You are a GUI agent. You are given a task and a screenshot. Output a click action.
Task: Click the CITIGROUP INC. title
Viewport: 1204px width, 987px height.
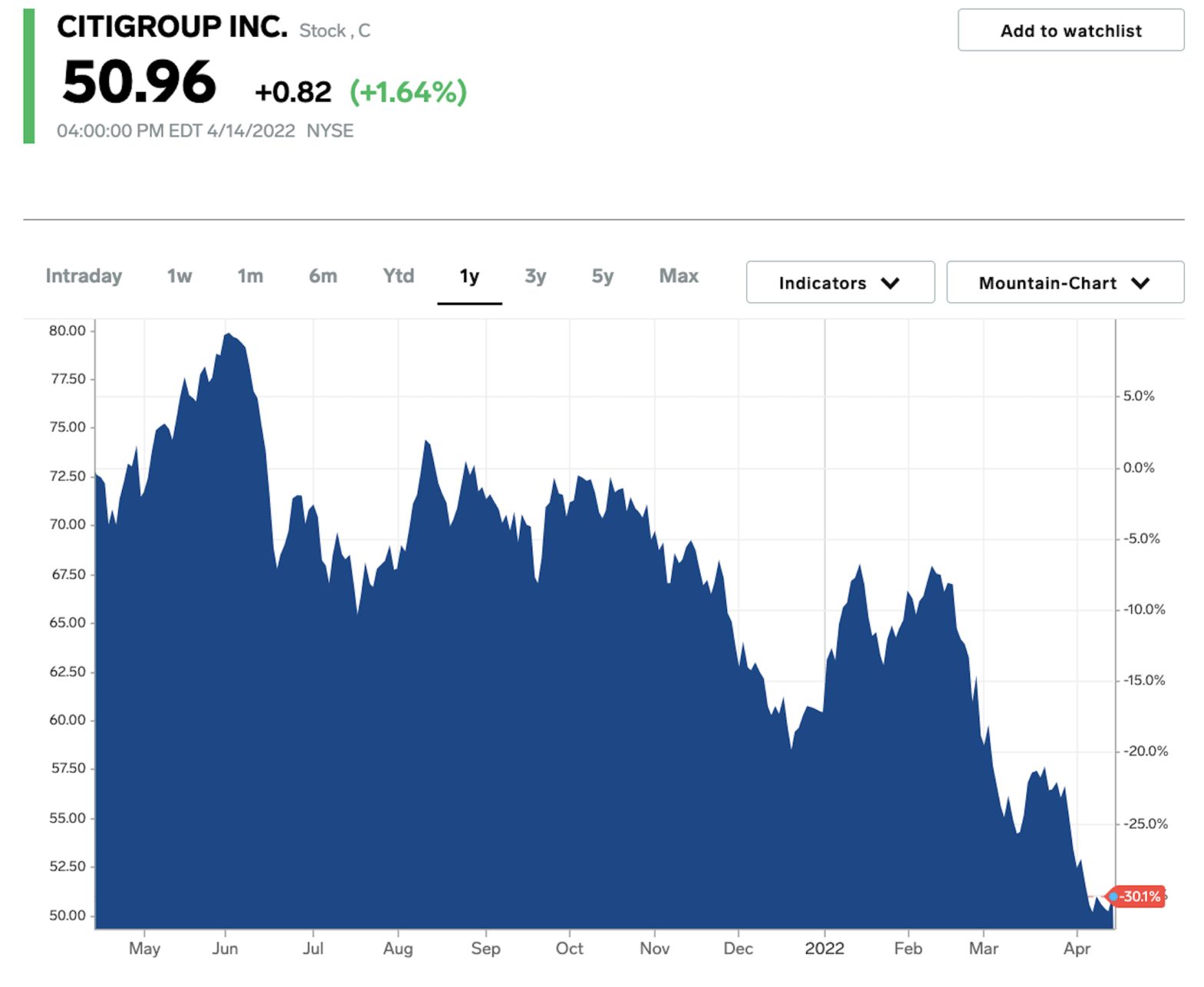click(172, 27)
